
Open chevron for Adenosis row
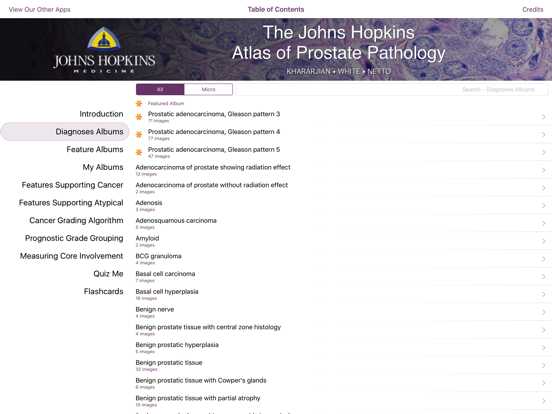(x=544, y=206)
